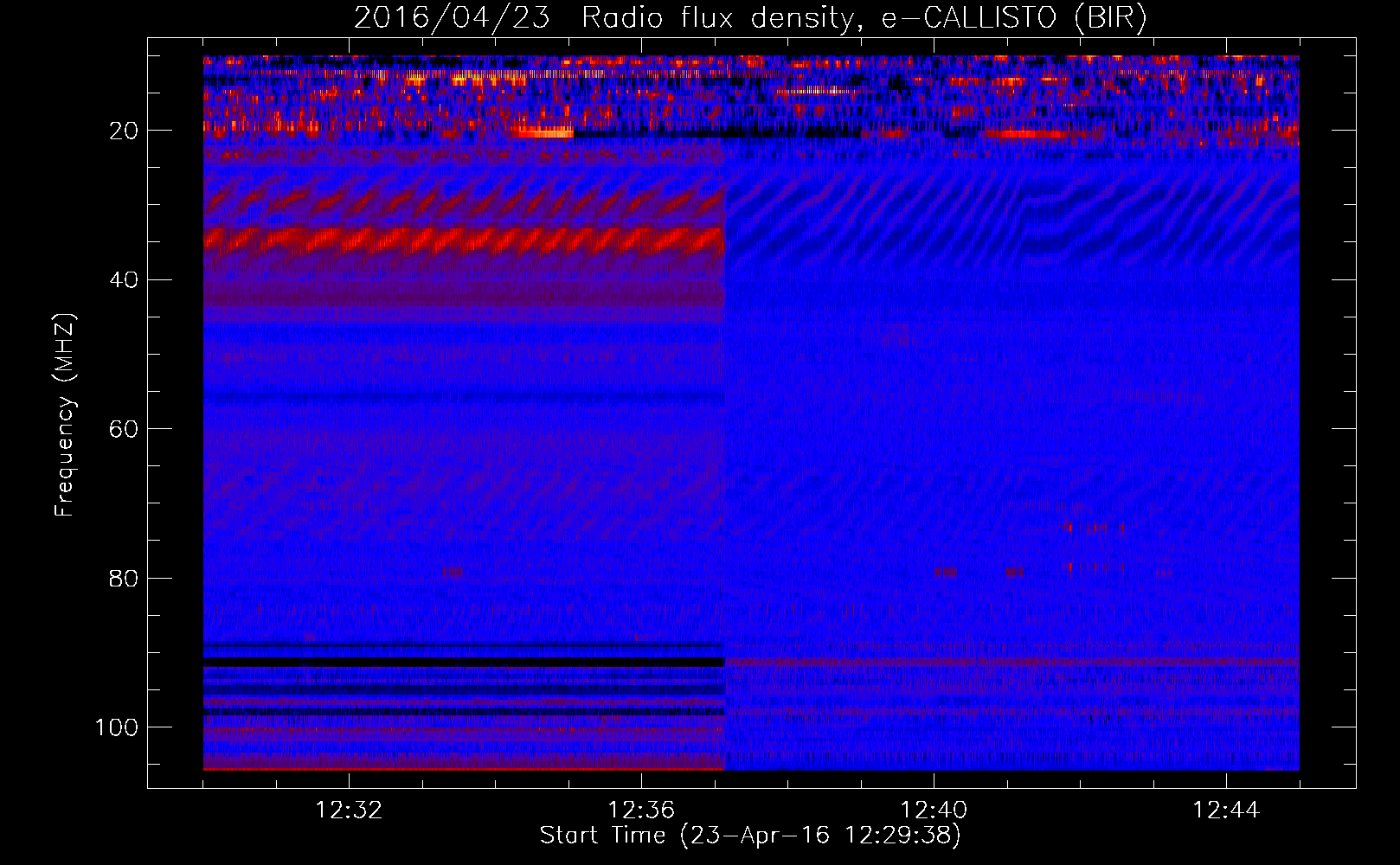
Task: Click the 40 MHz frequency tick label
Action: (124, 280)
